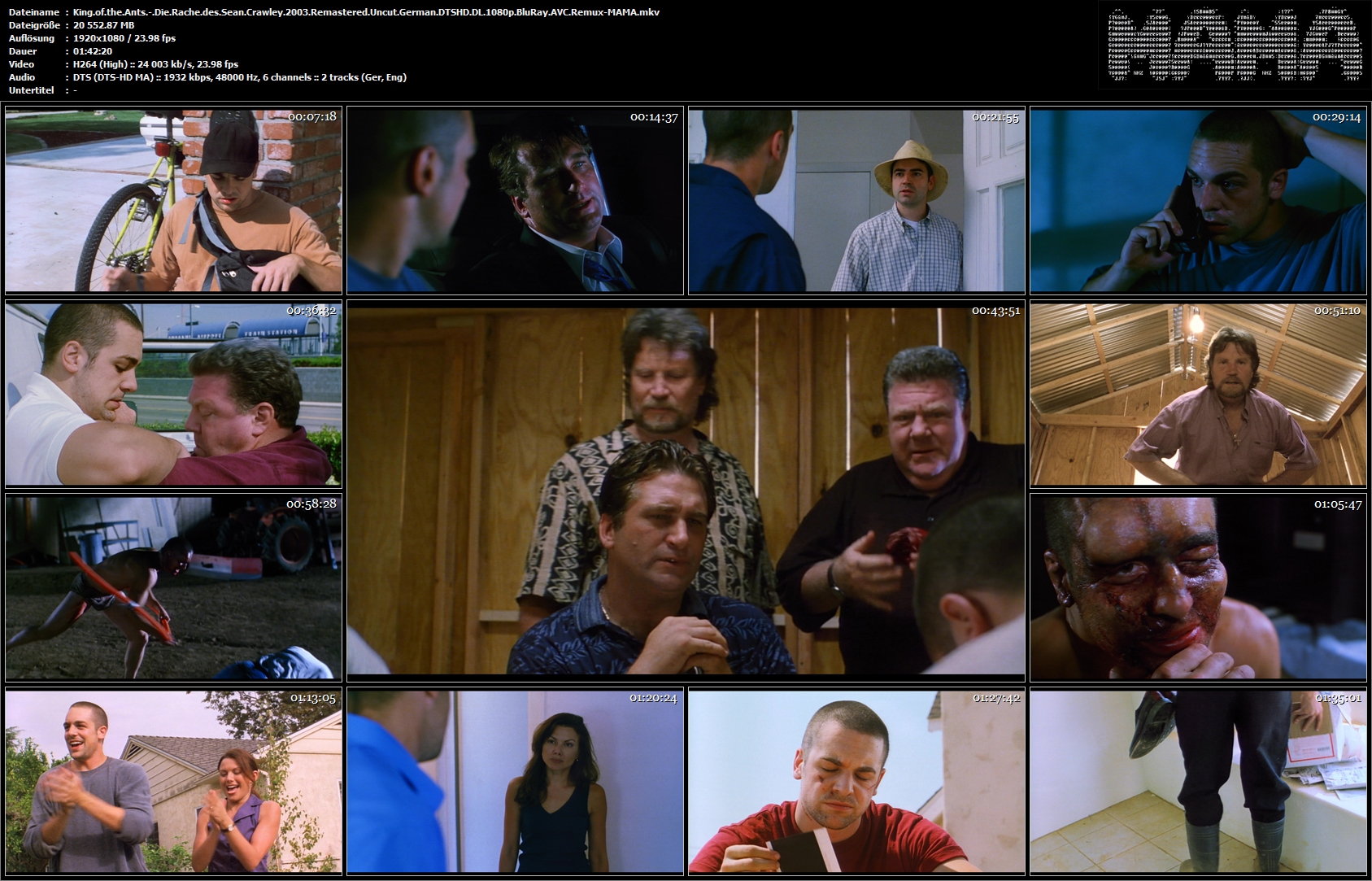The width and height of the screenshot is (1372, 881).
Task: Open thumbnail at timestamp 00:21:55
Action: tap(856, 200)
